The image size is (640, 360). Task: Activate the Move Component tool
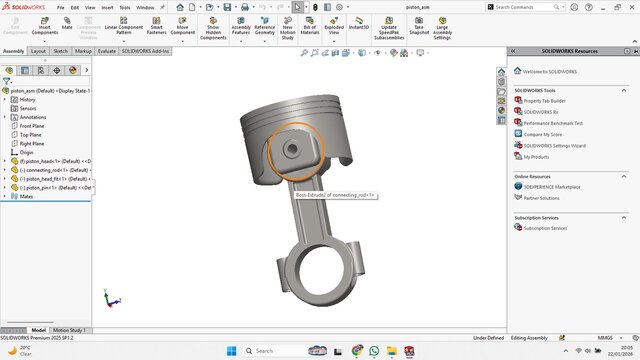[x=182, y=25]
